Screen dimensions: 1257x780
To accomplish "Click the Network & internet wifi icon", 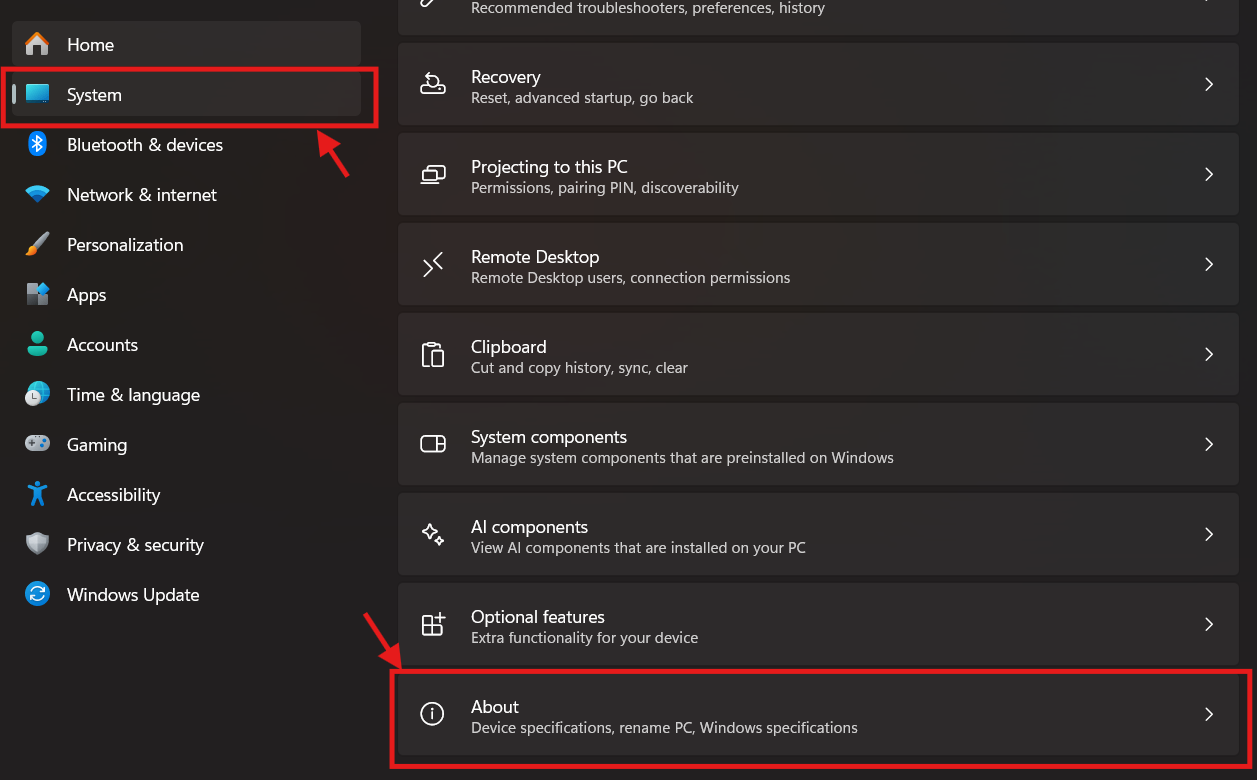I will (37, 195).
